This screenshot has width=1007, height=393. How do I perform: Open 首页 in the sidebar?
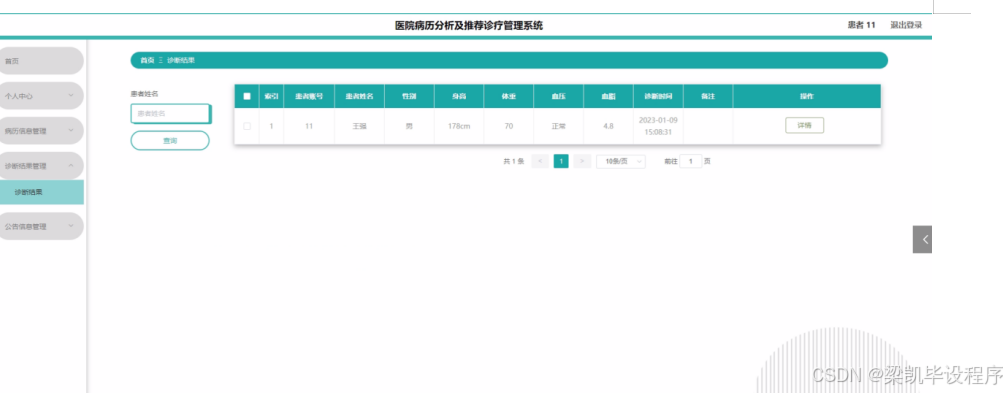coord(42,61)
